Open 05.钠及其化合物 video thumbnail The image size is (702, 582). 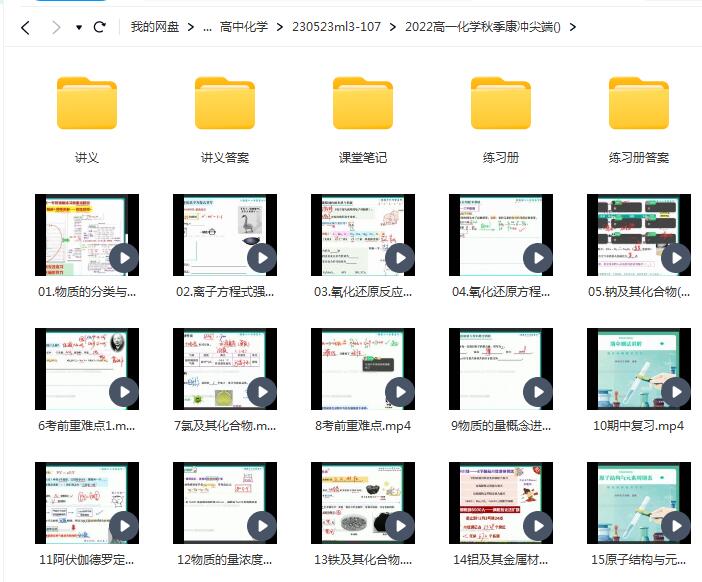(639, 235)
